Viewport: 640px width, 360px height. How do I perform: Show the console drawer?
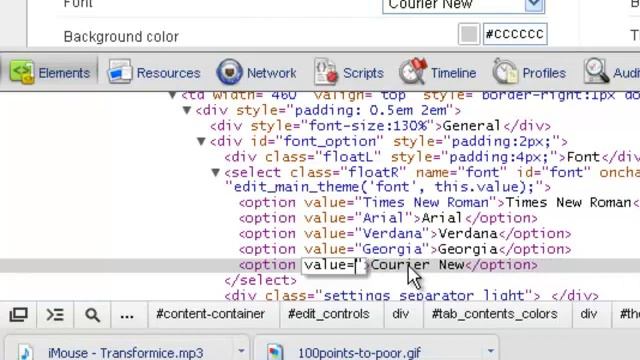tap(55, 315)
